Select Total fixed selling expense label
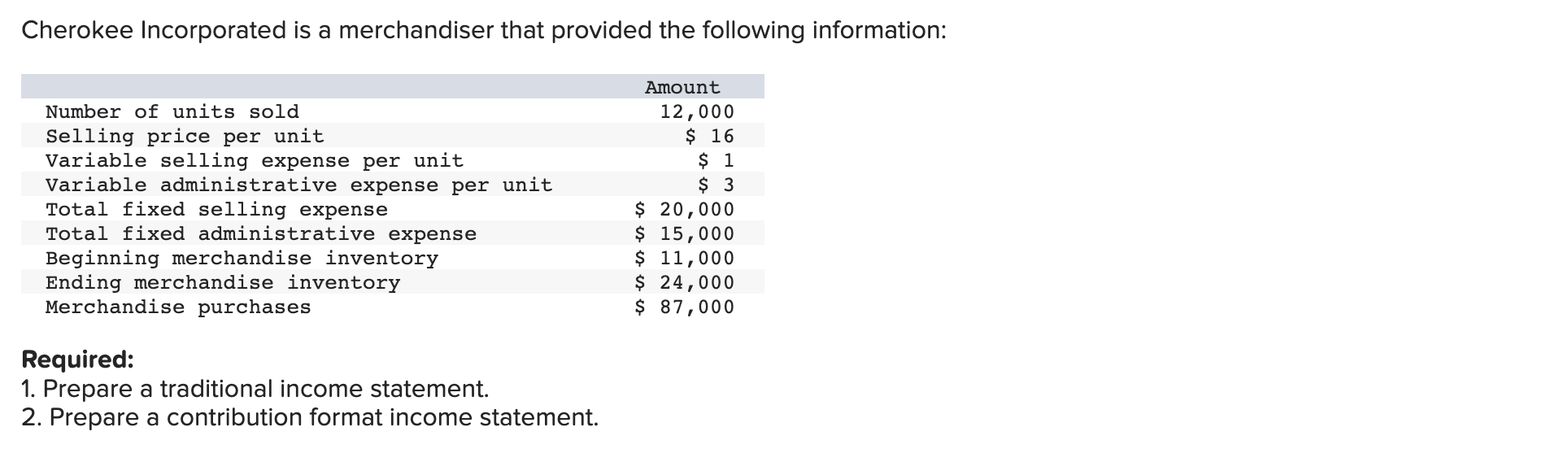 216,209
